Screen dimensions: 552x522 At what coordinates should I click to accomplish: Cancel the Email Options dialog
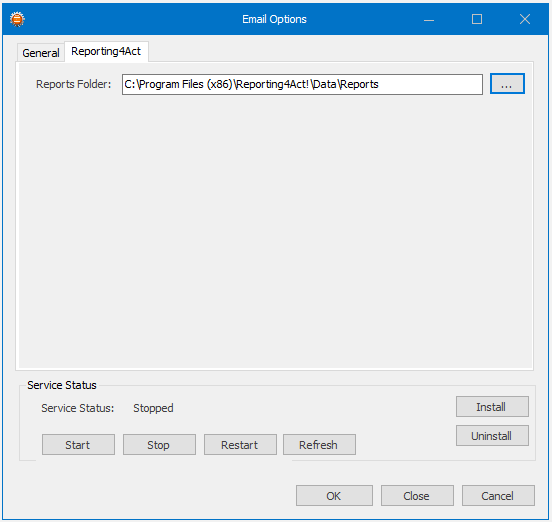pyautogui.click(x=498, y=496)
